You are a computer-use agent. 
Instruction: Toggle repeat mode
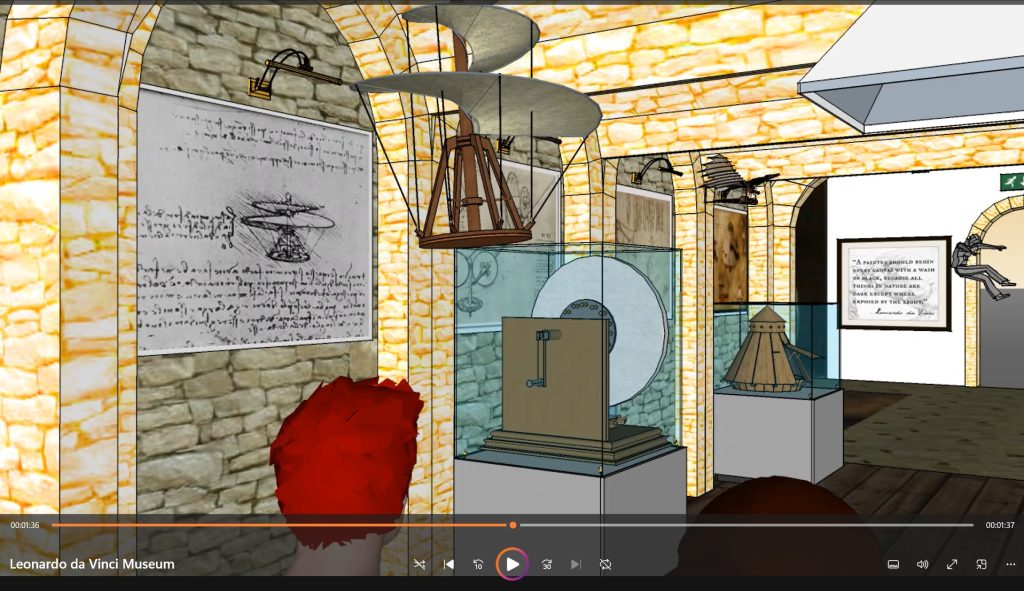(x=605, y=564)
